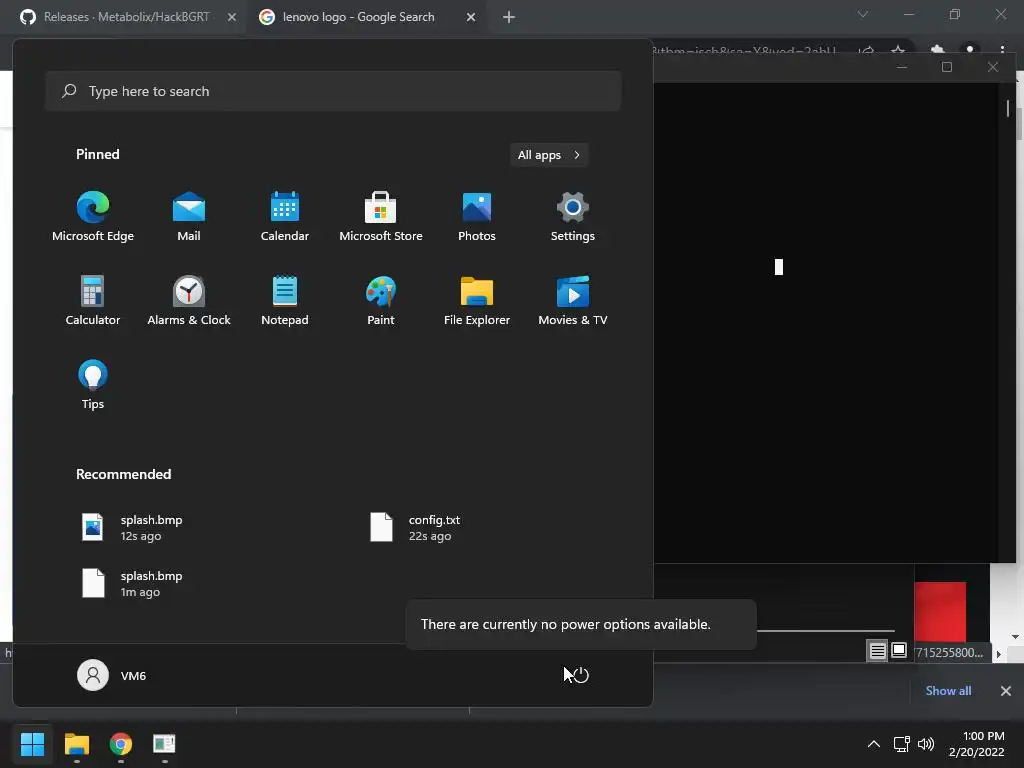
Task: Show hidden system tray icons
Action: (x=873, y=744)
